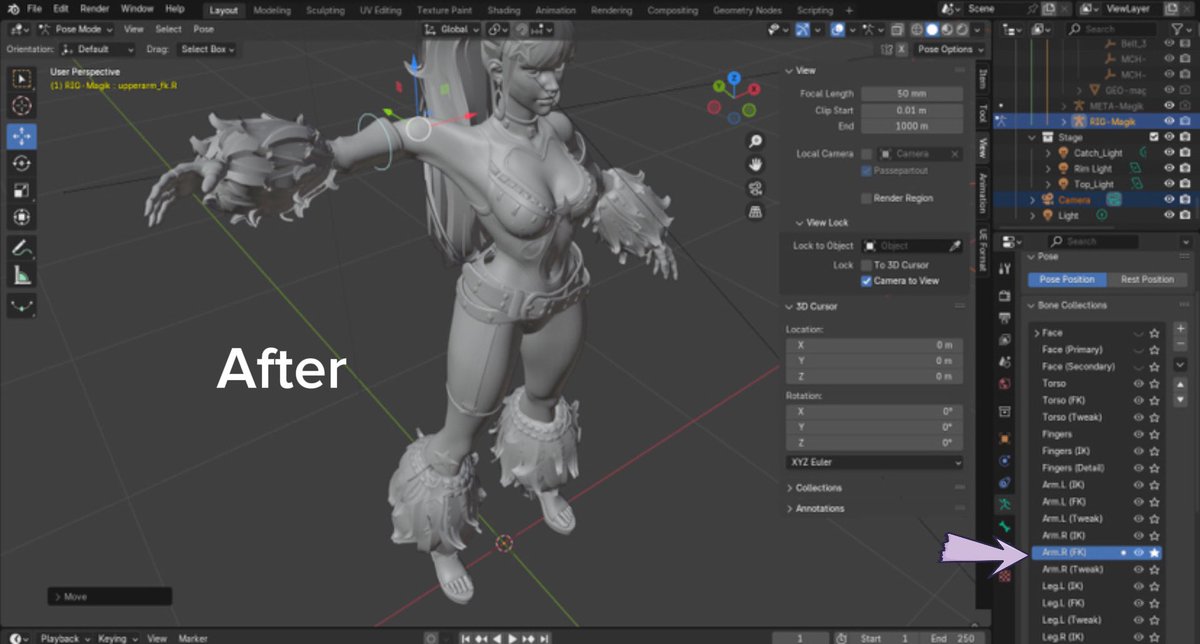Adjust the 3D Cursor Location X field
The image size is (1200, 644).
875,345
